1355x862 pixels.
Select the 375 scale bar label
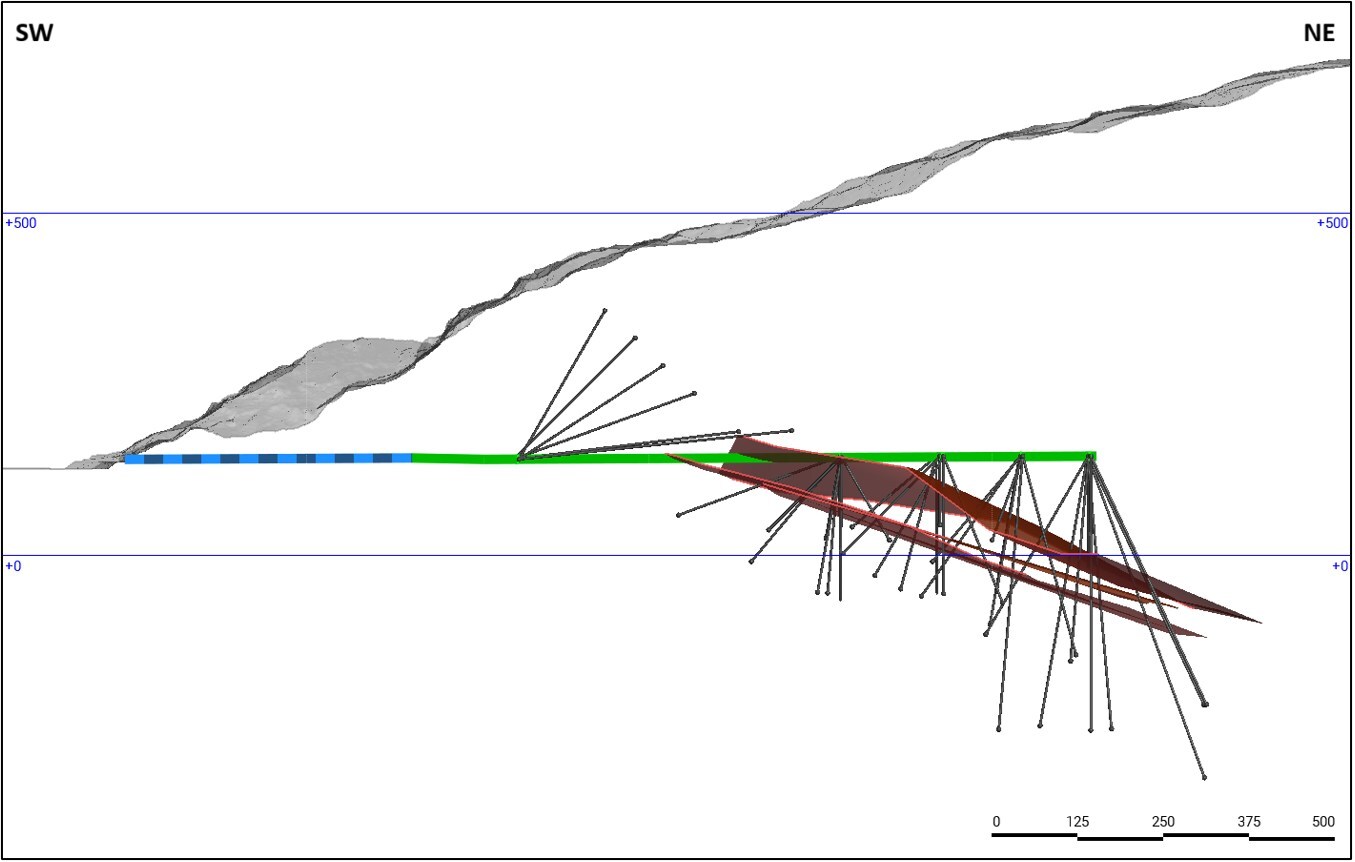1249,821
